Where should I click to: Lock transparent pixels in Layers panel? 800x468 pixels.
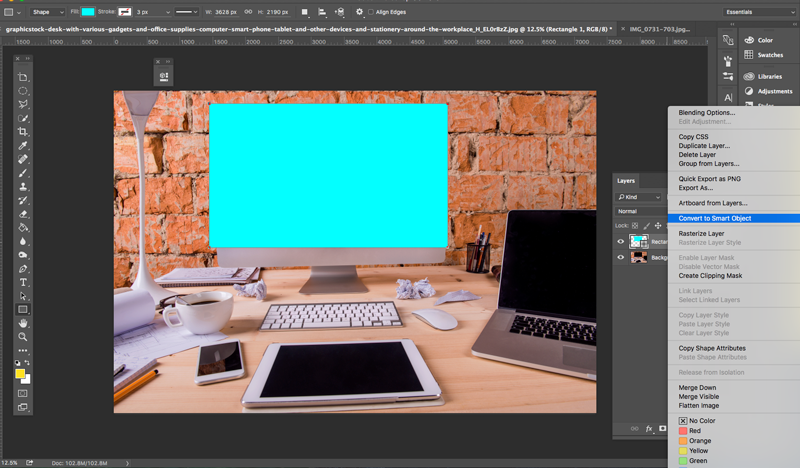point(635,226)
